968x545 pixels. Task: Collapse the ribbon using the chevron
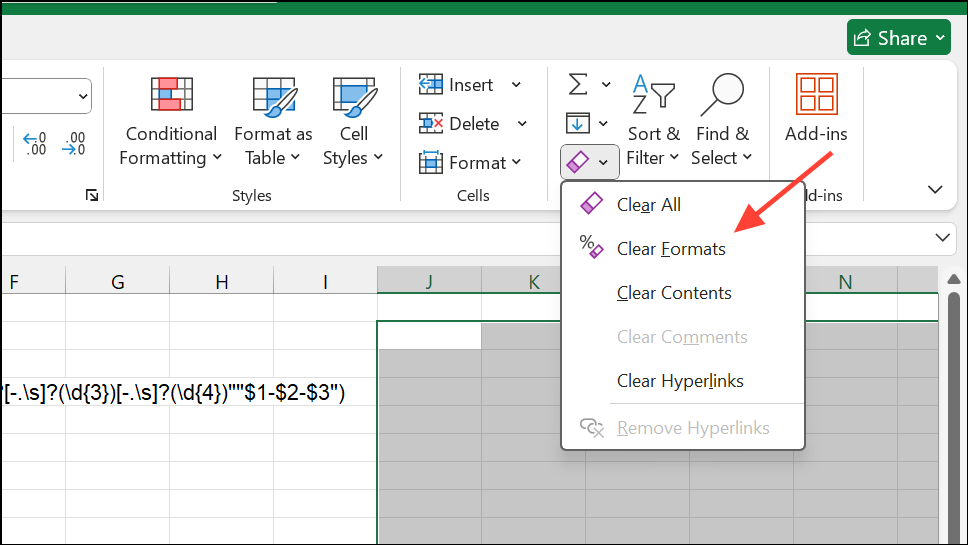(x=936, y=189)
